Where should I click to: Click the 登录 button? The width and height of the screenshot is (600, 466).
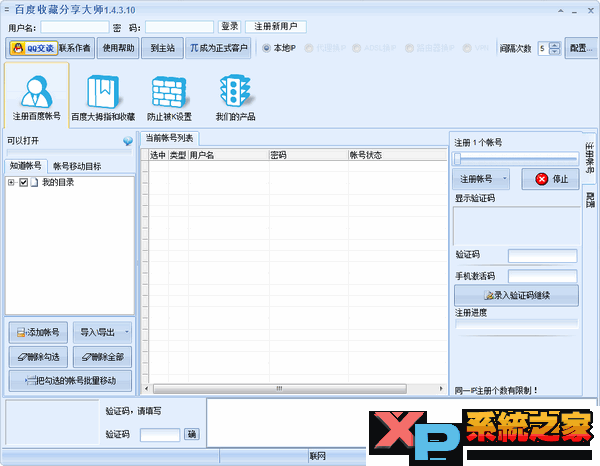(x=230, y=26)
